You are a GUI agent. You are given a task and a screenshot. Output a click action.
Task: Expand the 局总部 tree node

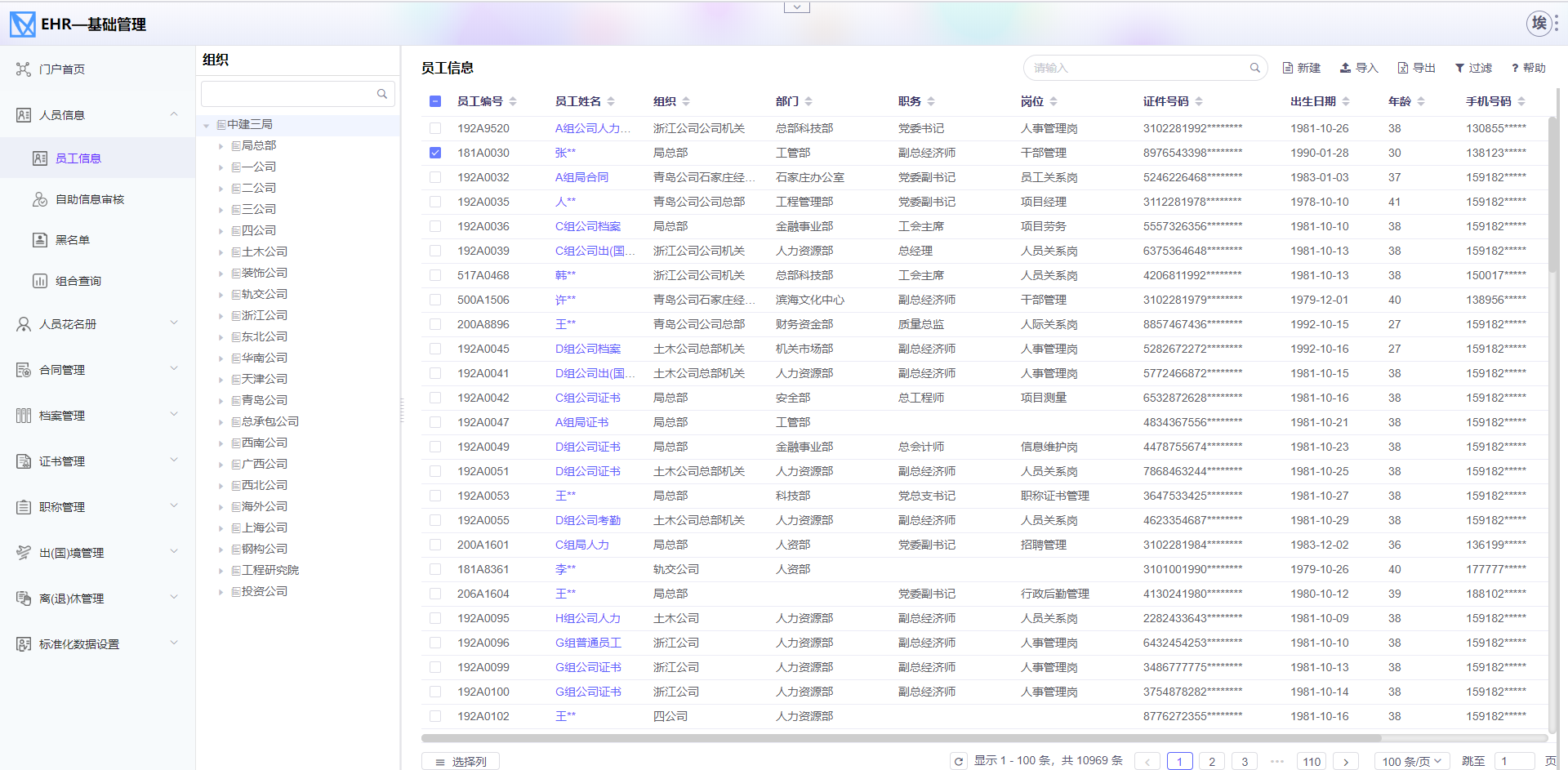220,146
